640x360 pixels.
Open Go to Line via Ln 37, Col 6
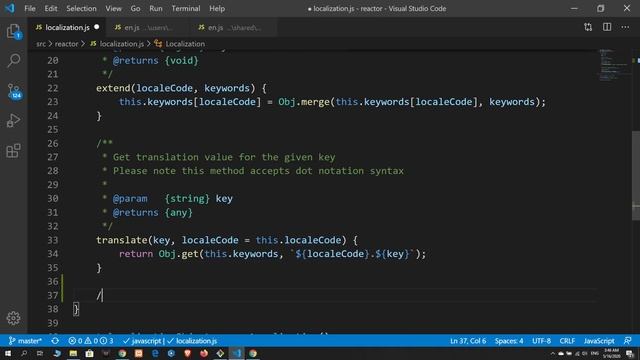pos(468,341)
